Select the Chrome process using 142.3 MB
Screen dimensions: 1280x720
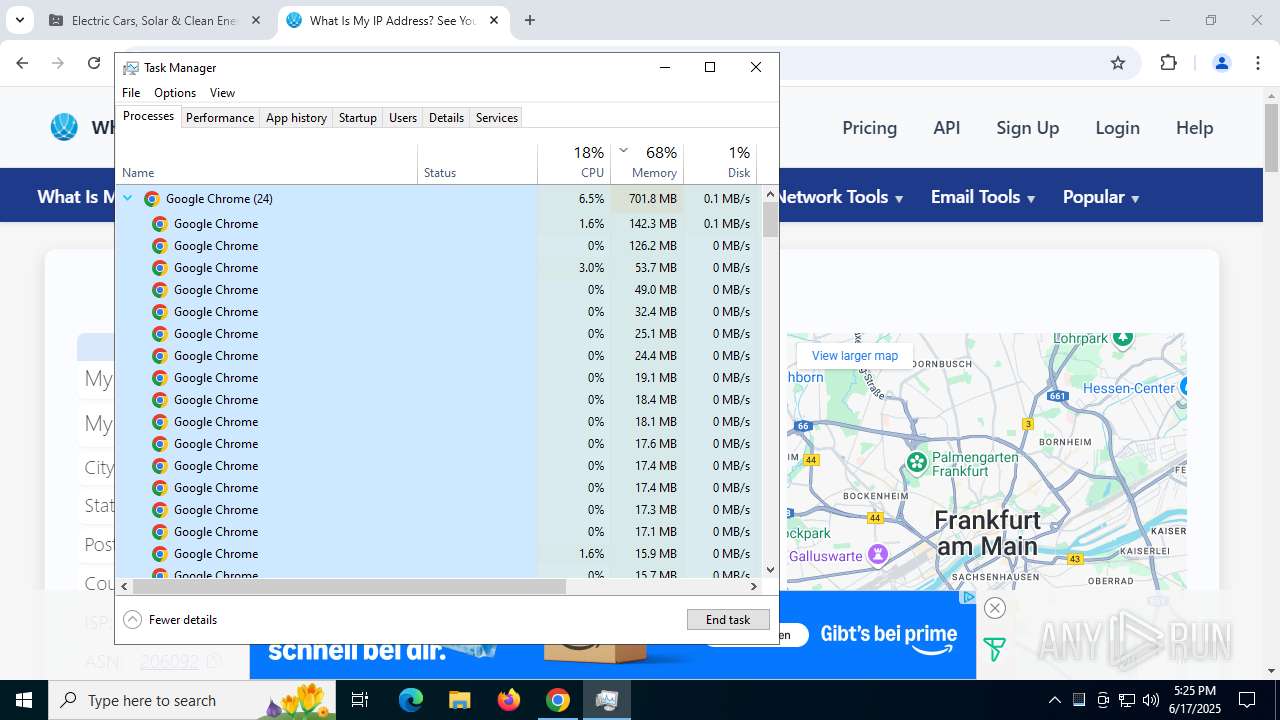(439, 224)
